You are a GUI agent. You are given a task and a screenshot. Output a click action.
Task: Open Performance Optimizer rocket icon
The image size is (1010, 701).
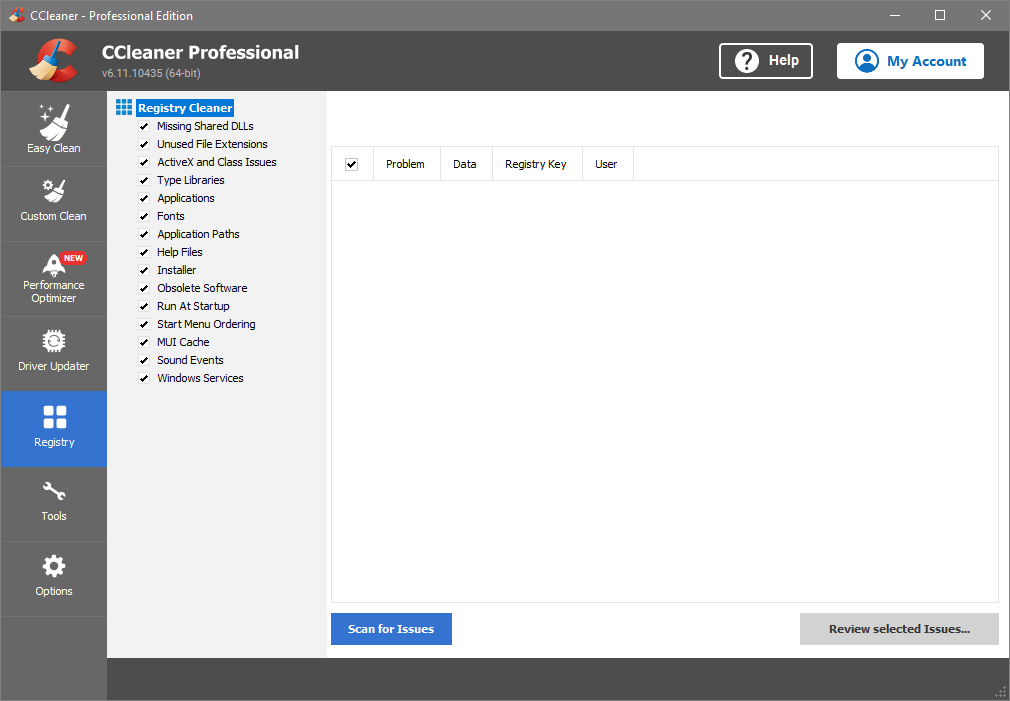coord(54,265)
